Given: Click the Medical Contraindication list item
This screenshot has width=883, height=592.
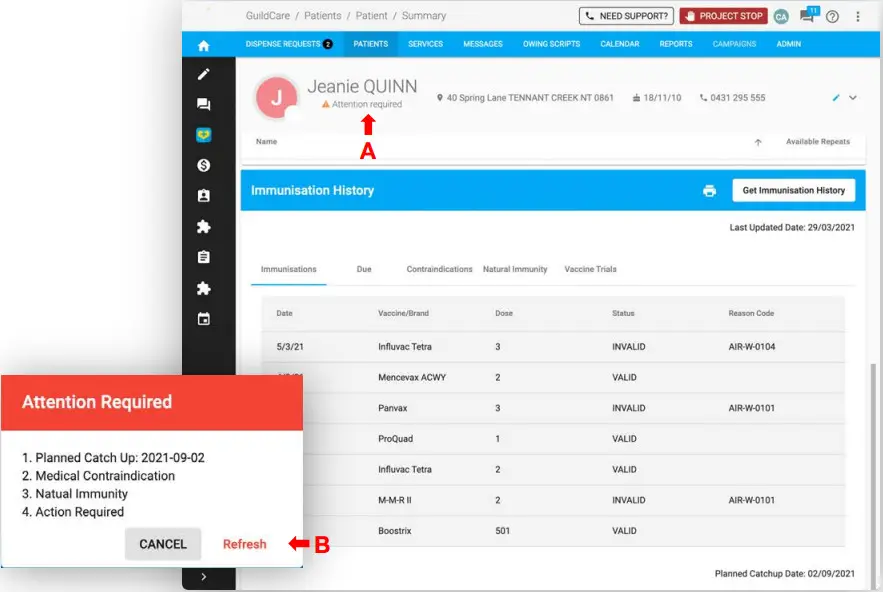Looking at the screenshot, I should point(99,476).
